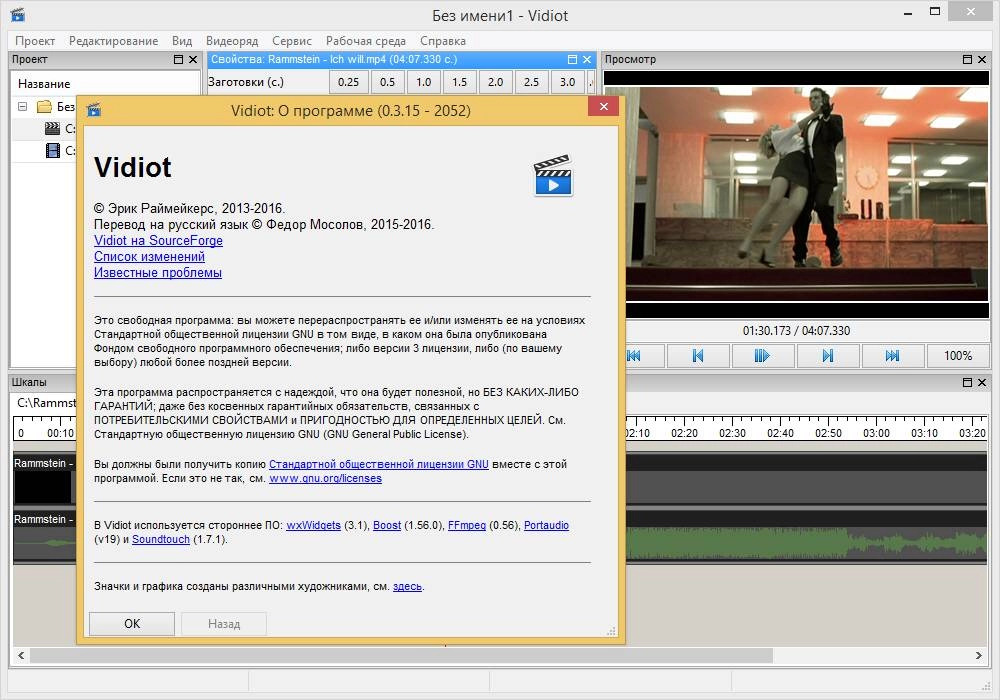Viewport: 1000px width, 700px height.
Task: Go to previous cut in preview
Action: tap(698, 356)
